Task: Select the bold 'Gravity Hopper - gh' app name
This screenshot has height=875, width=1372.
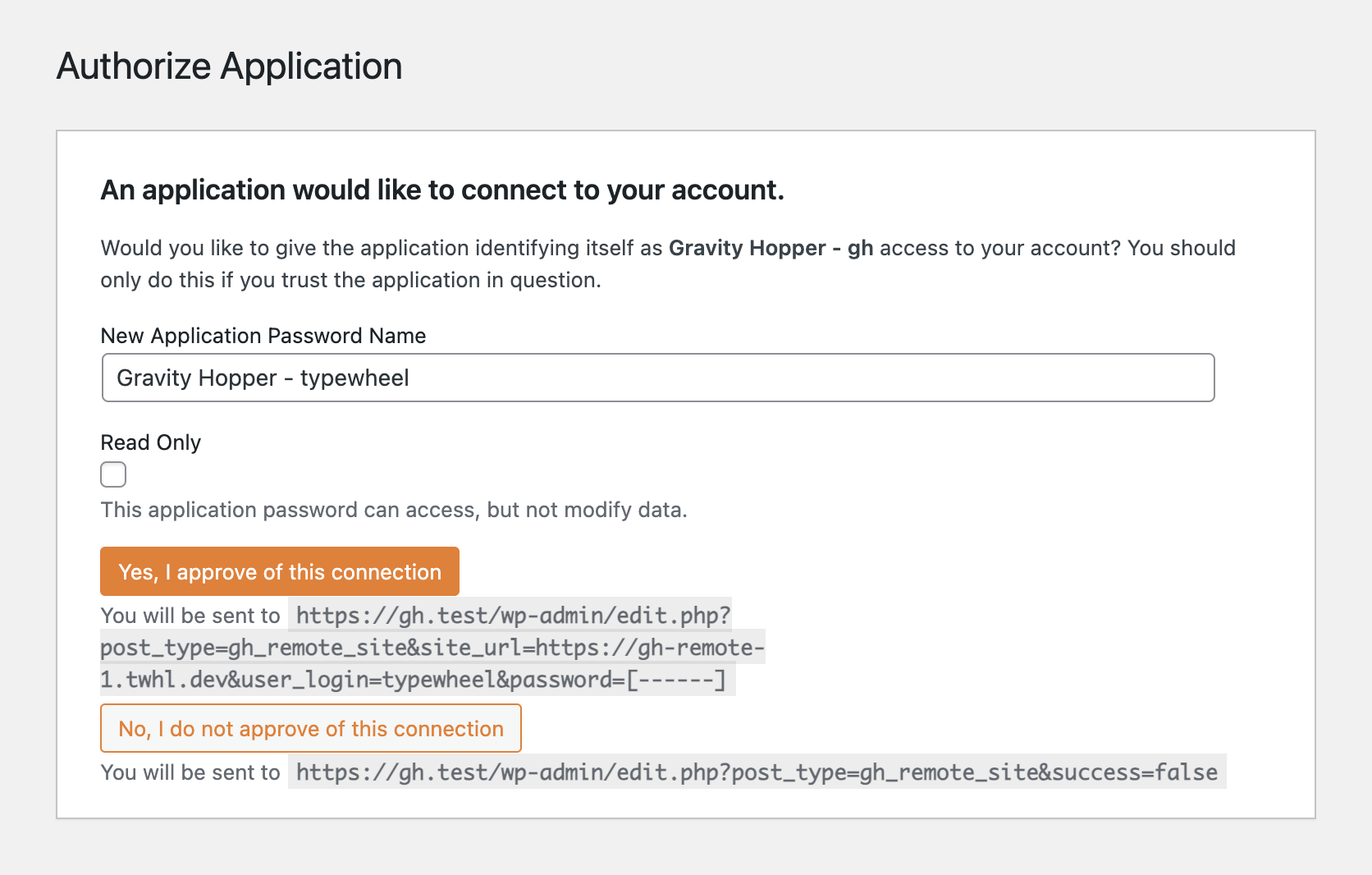Action: pos(771,248)
